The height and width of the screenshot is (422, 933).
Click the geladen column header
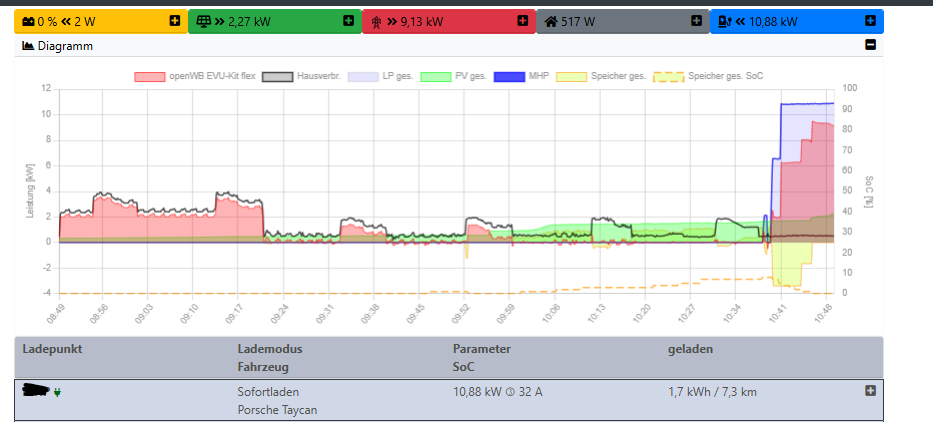[690, 349]
